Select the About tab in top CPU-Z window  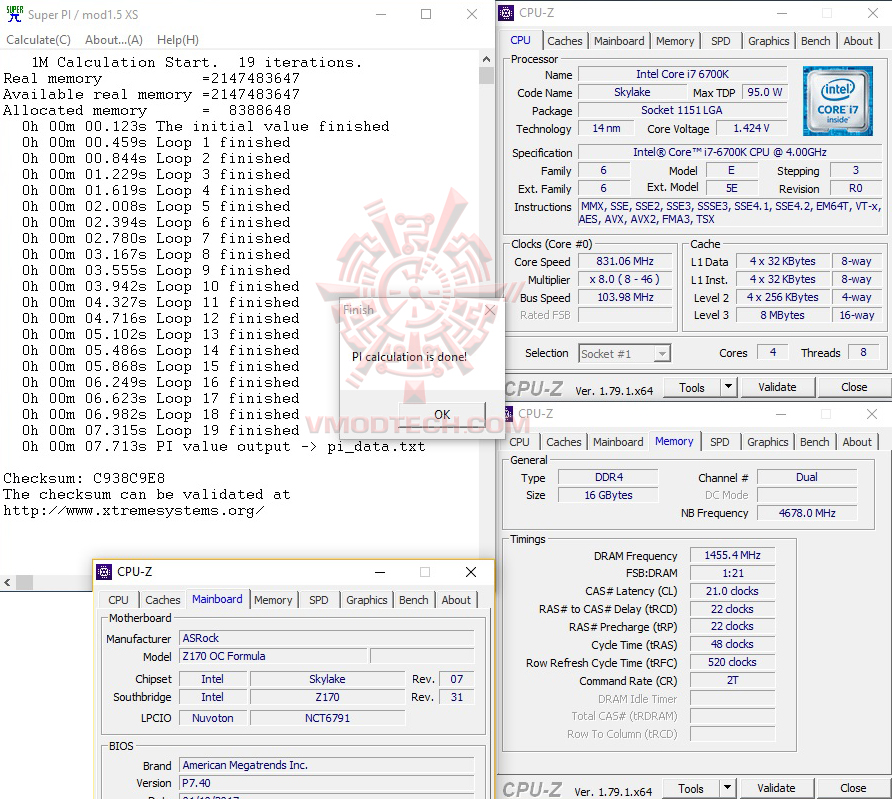(858, 41)
